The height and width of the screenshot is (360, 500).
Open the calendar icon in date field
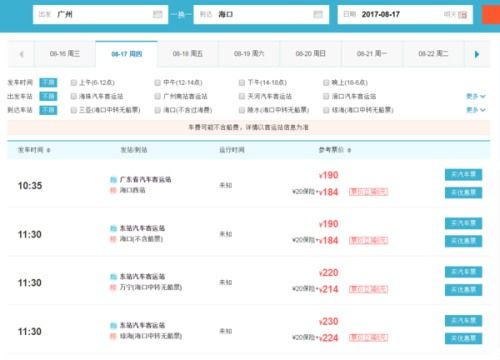coord(462,15)
